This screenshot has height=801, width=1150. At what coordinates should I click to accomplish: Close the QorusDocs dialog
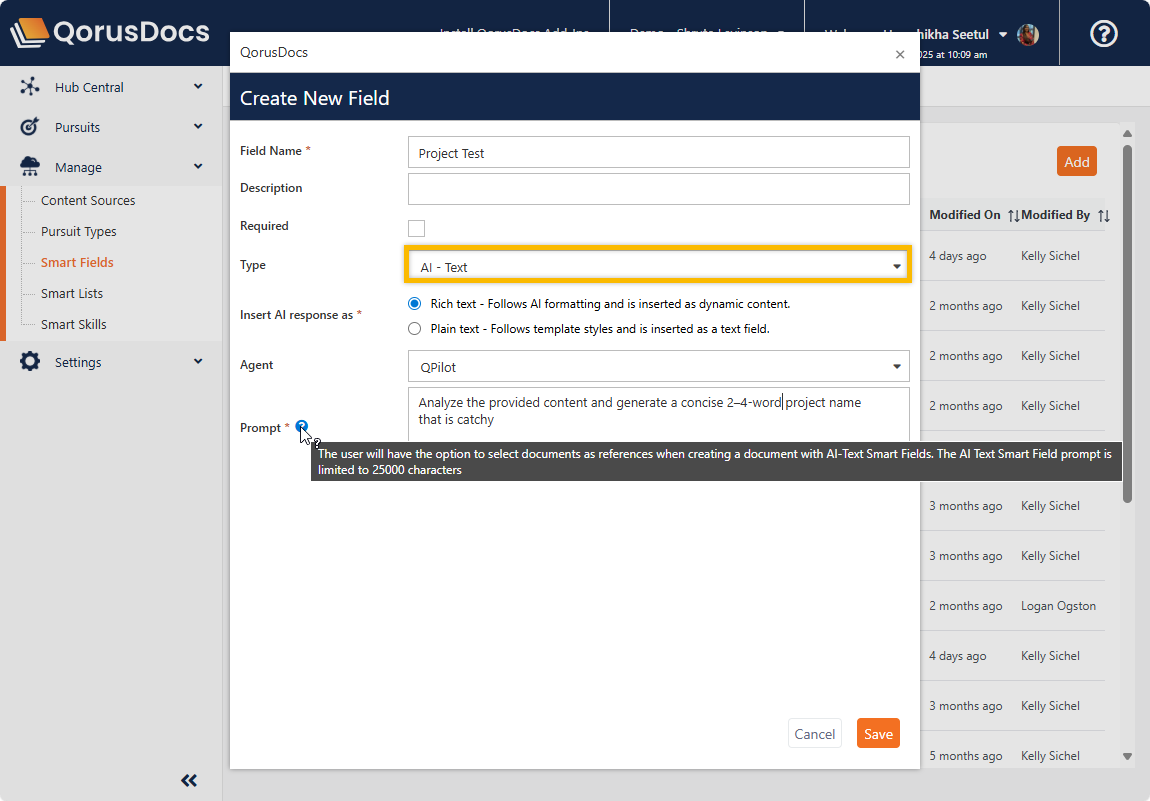900,54
